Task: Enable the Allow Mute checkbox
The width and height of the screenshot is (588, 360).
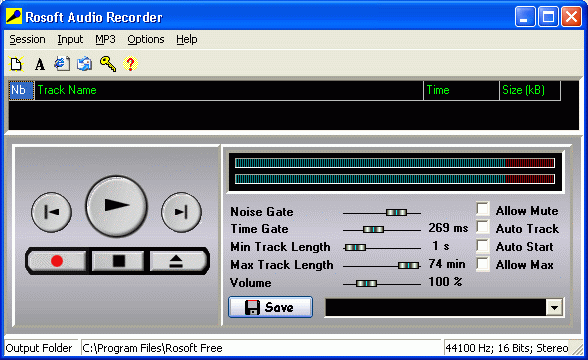Action: (x=483, y=209)
